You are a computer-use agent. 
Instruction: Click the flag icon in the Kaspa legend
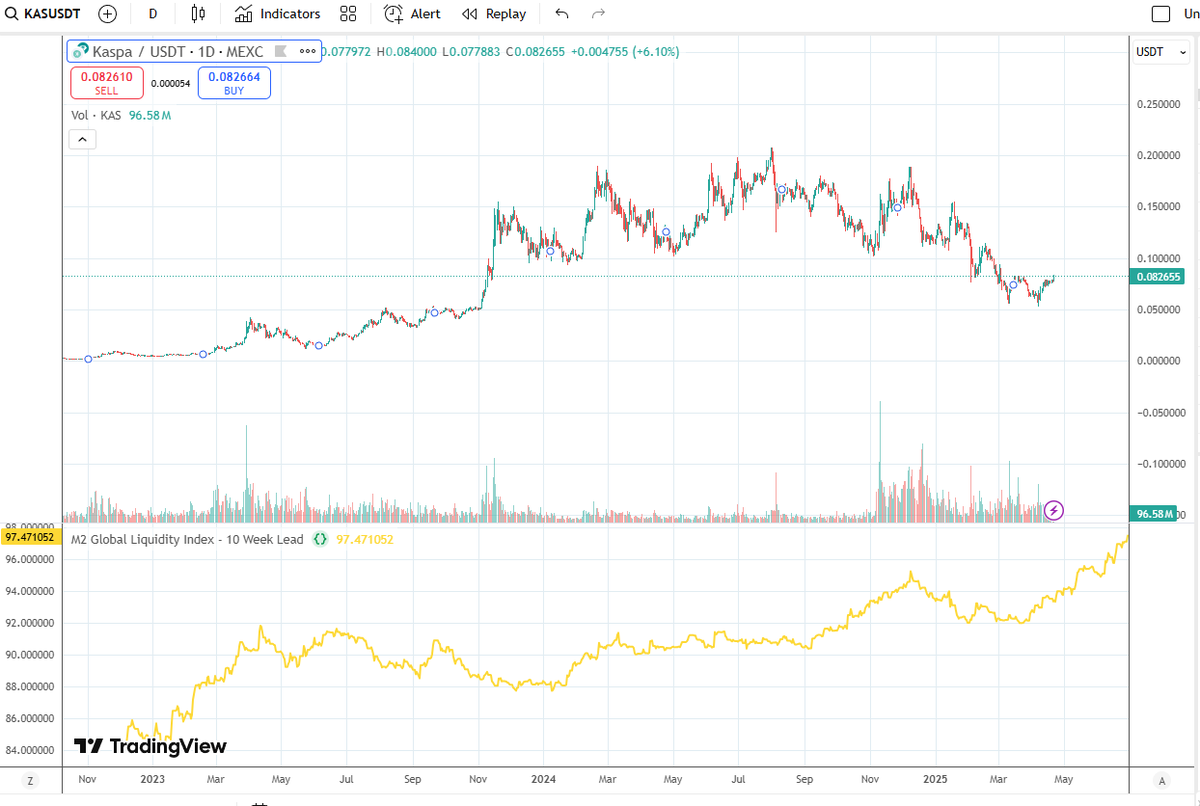coord(281,51)
